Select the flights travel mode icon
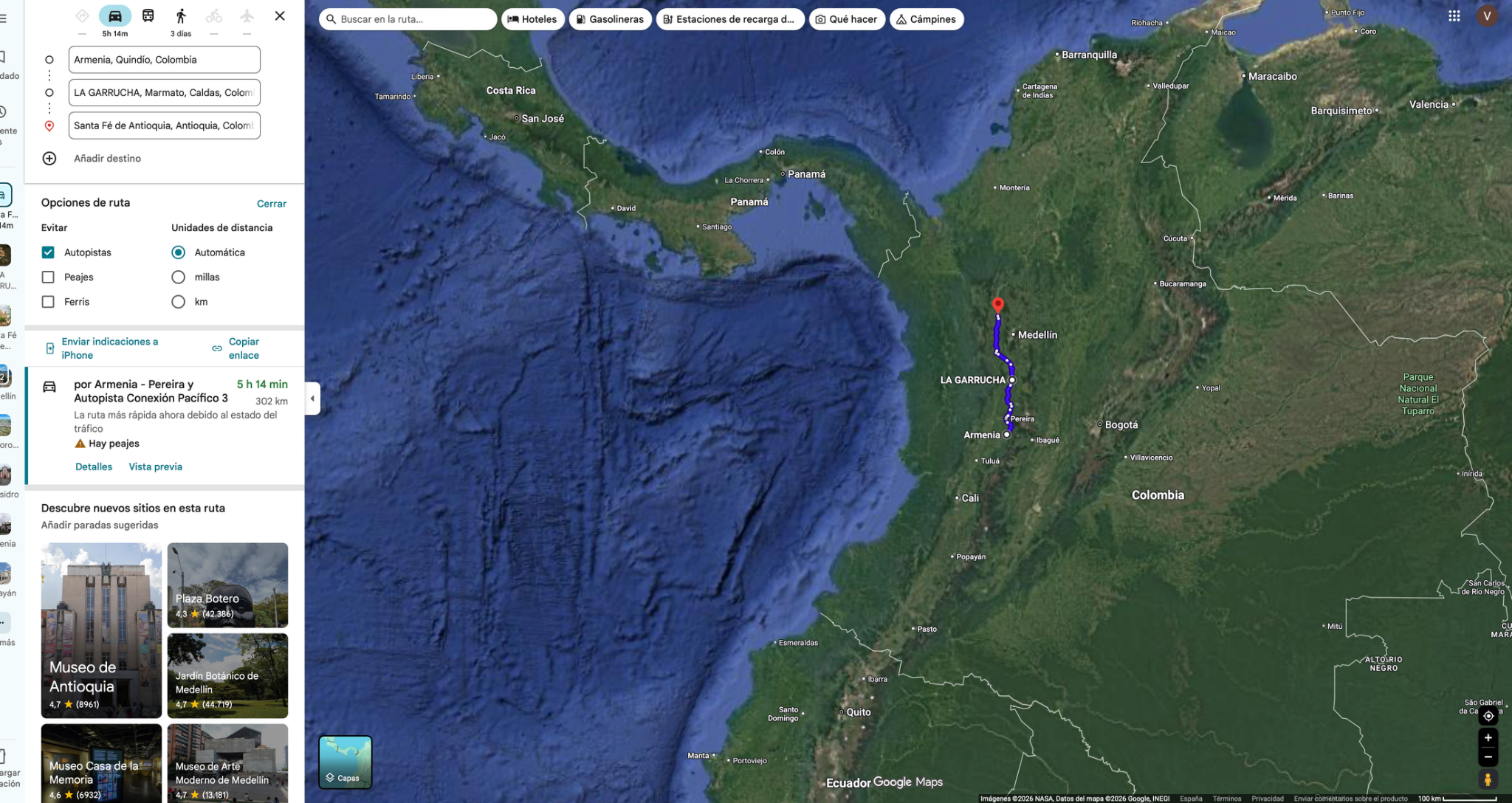The image size is (1512, 803). pos(247,15)
